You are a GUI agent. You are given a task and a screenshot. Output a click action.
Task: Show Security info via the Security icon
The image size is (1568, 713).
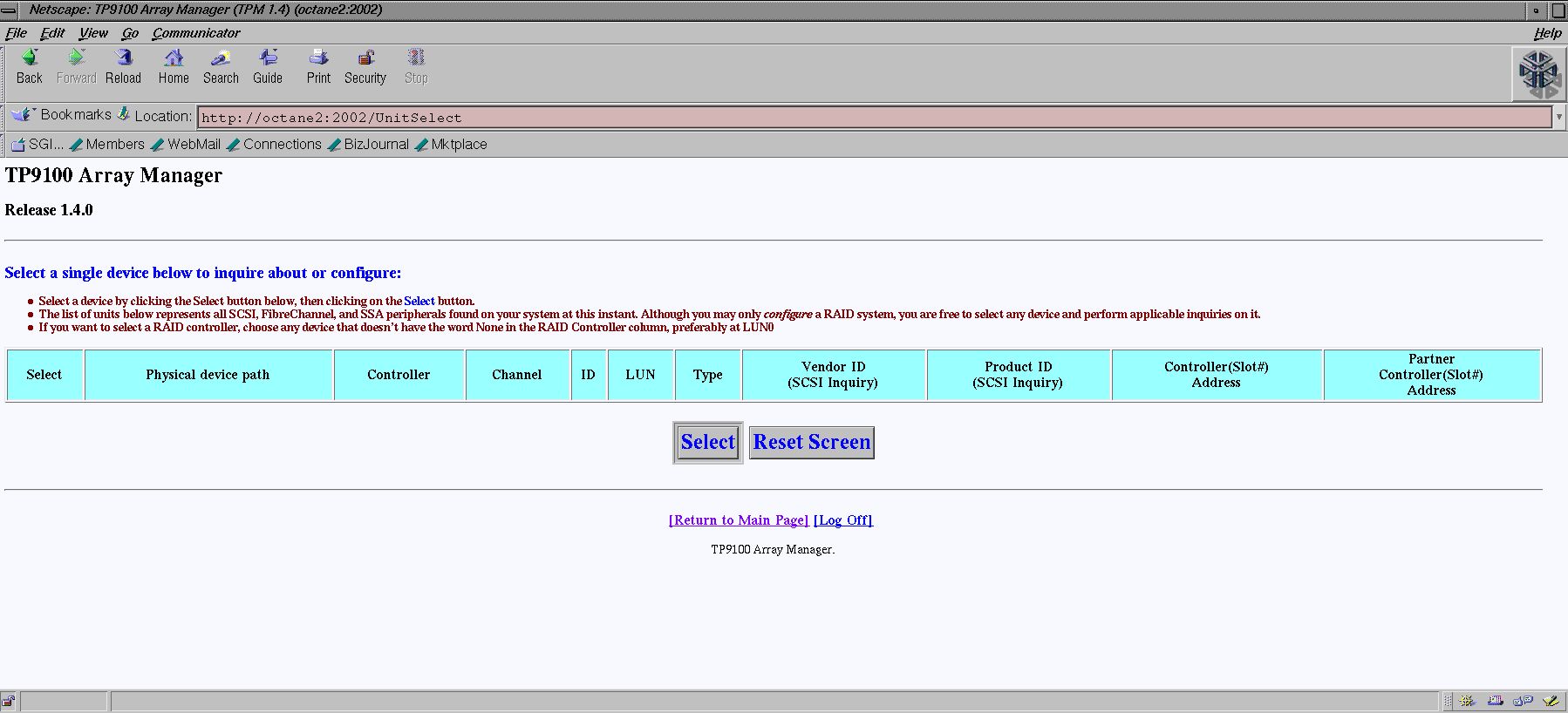click(x=365, y=58)
